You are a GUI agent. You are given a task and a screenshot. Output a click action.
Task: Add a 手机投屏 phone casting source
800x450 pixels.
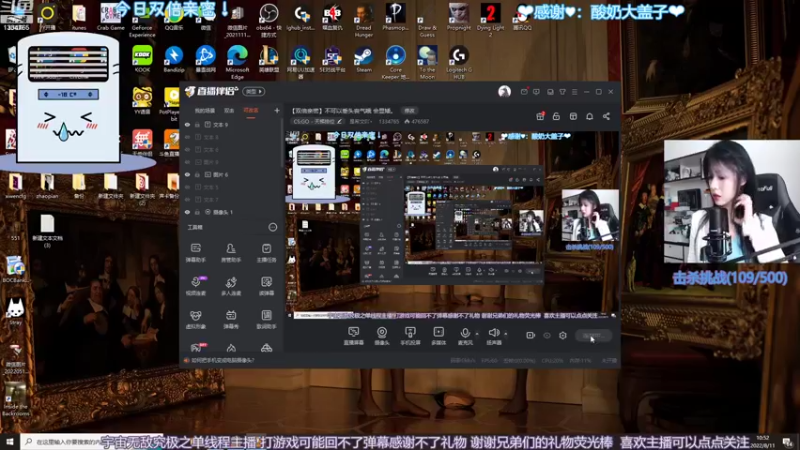(x=410, y=336)
